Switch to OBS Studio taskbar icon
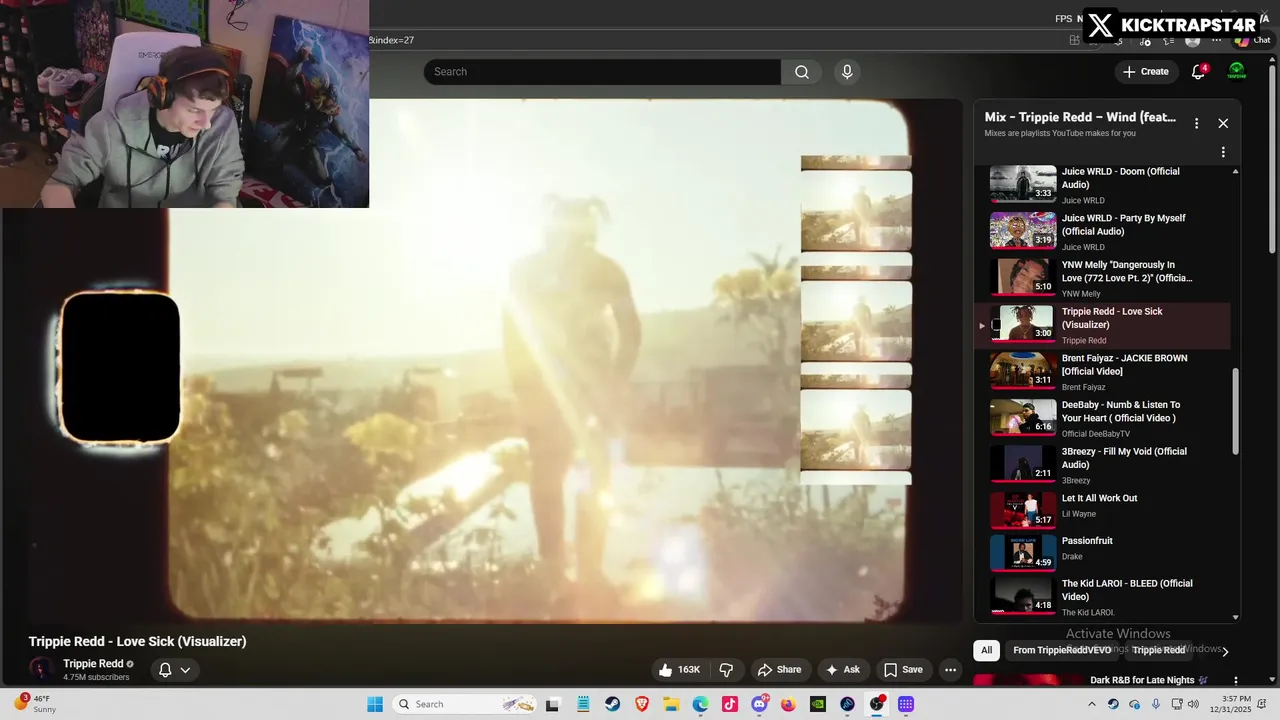 coord(877,704)
